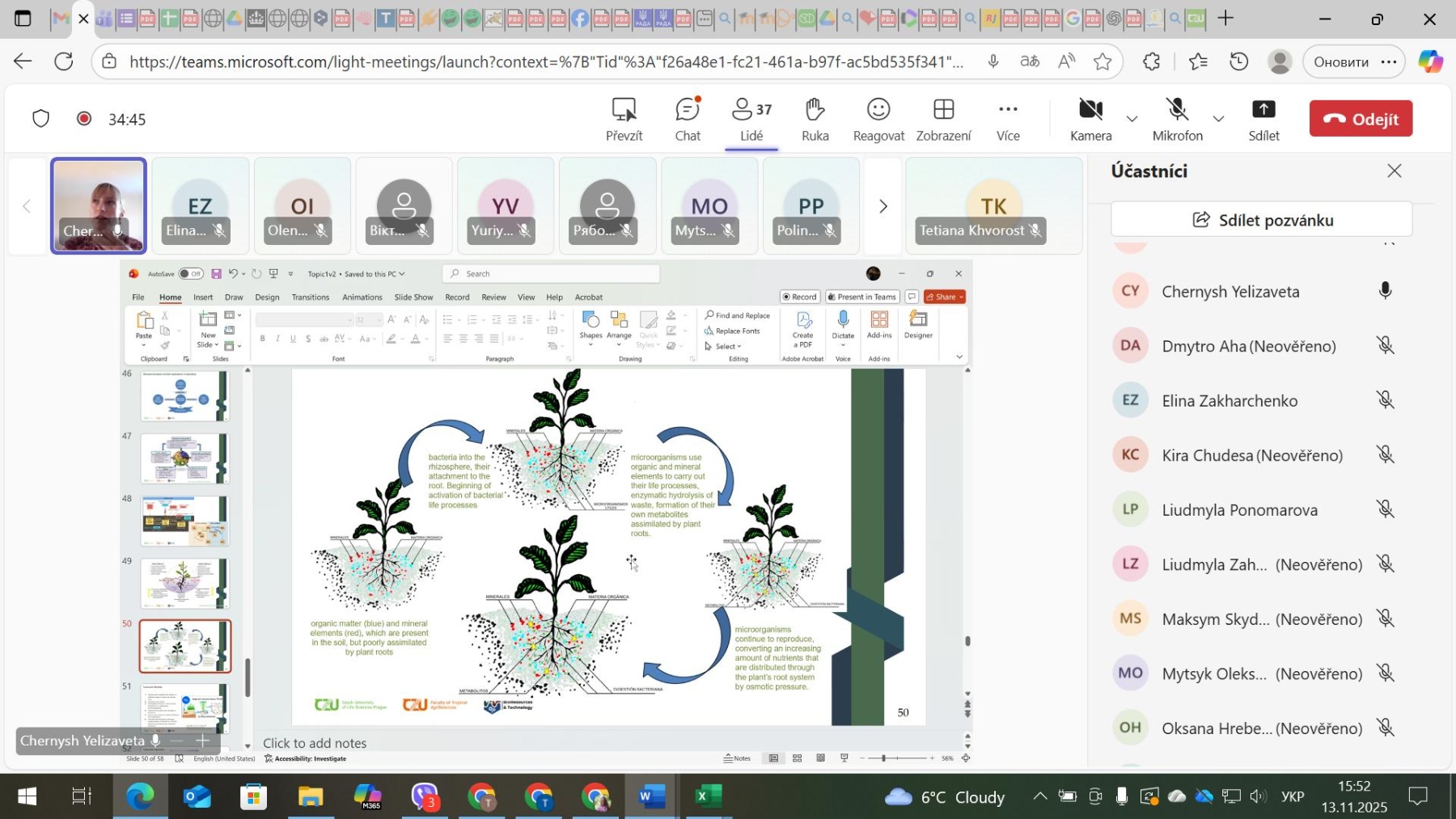Open the Lidé participants list
The height and width of the screenshot is (819, 1456).
click(x=751, y=119)
